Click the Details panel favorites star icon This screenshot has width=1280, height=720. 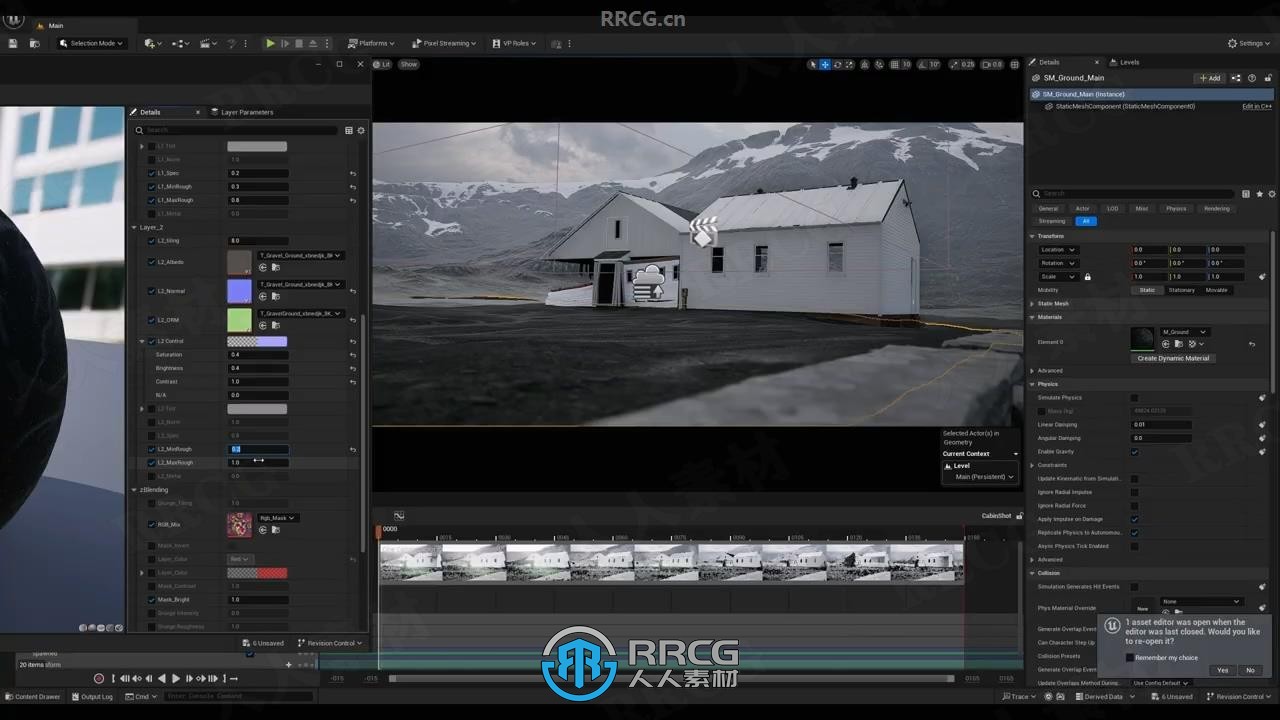click(1259, 193)
